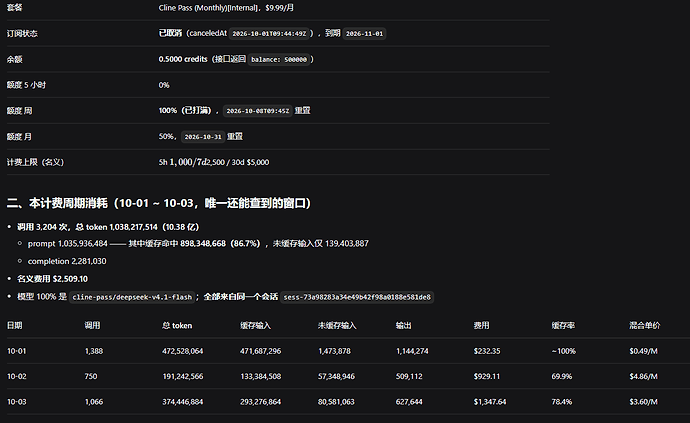
Task: Click the plan text 'Cline Pass (Monthly)[Internal]'
Action: [x=208, y=8]
